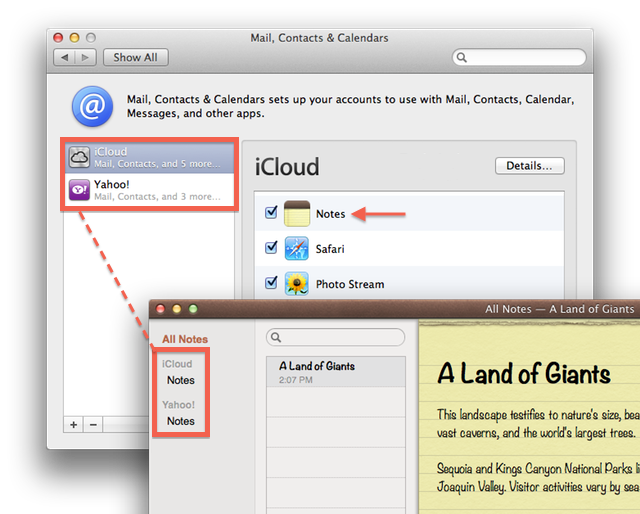The width and height of the screenshot is (640, 514).
Task: Select the Yahoo! account in accounts list
Action: tap(150, 190)
